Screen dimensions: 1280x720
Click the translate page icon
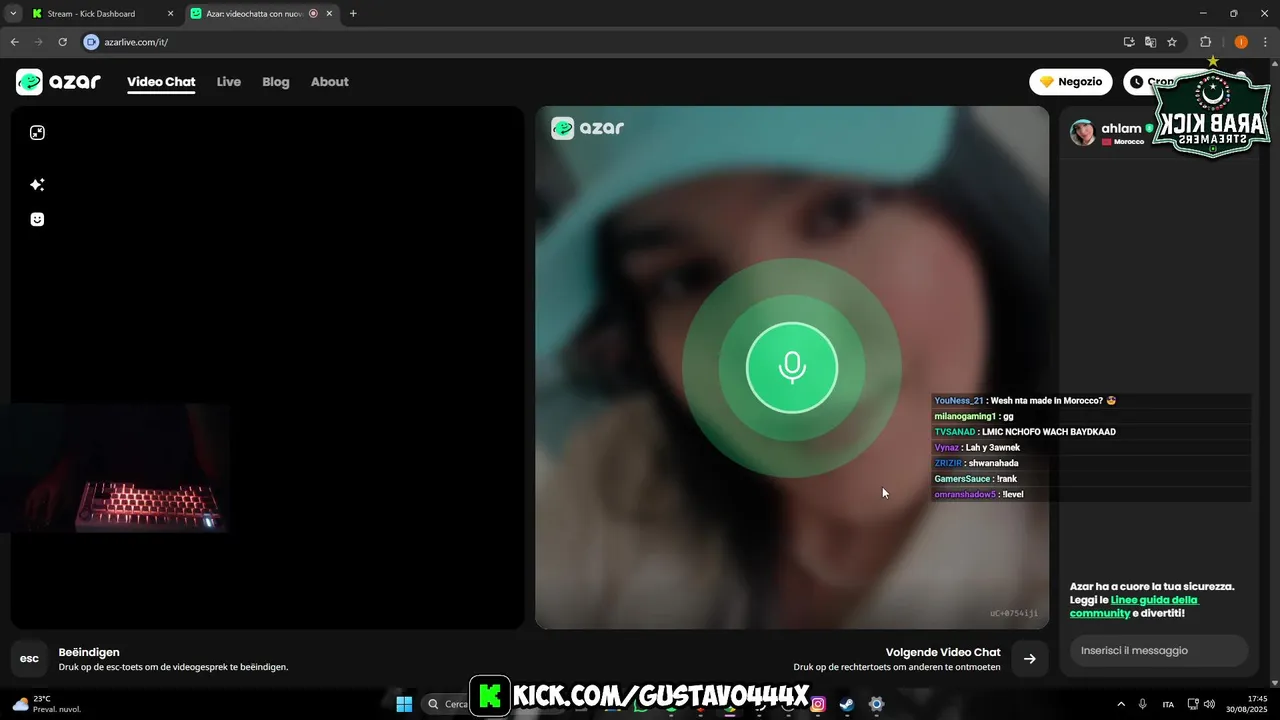pos(1150,42)
